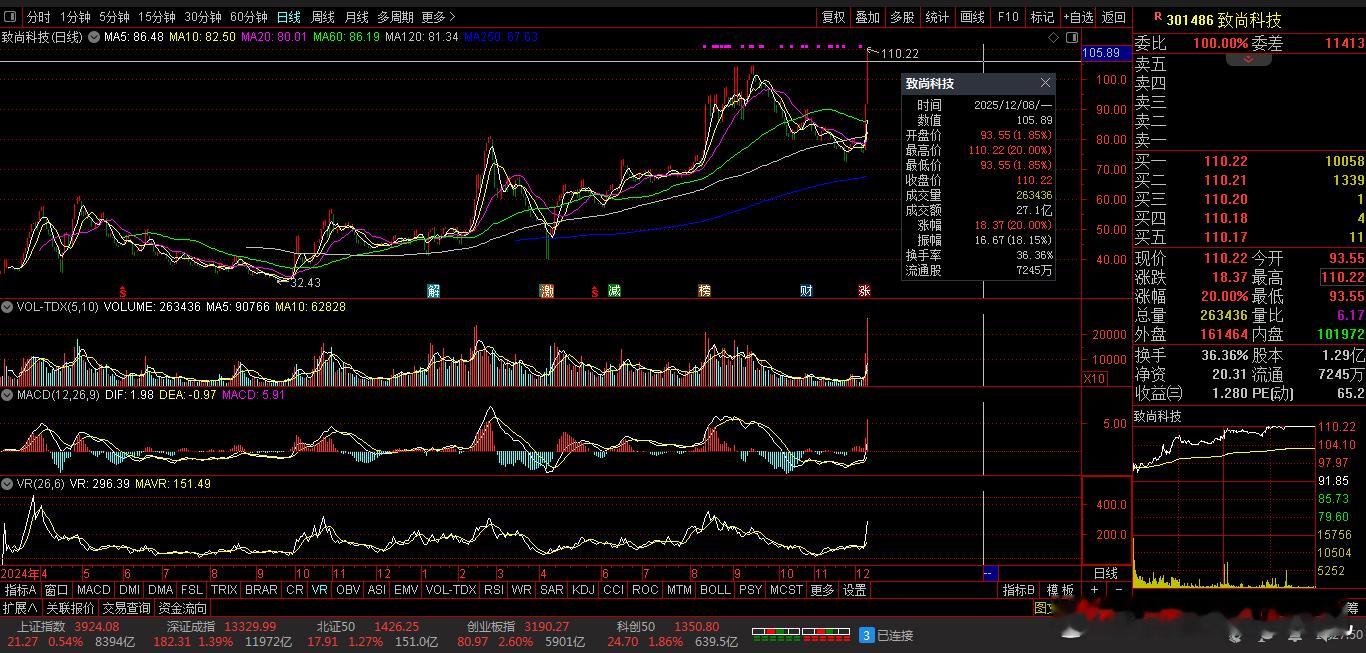1366x653 pixels.
Task: Open F10 company information
Action: [x=1008, y=17]
